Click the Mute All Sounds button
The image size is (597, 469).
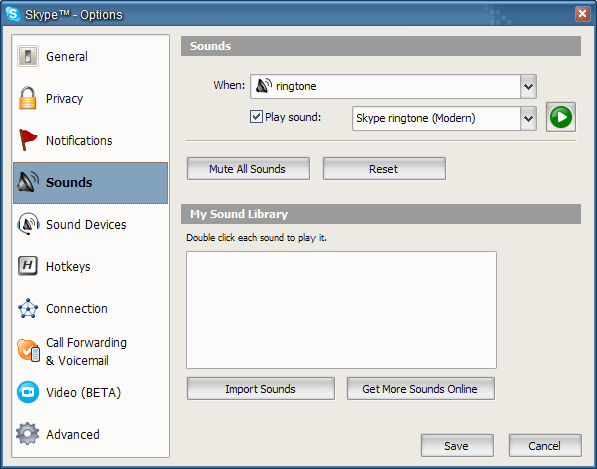(248, 169)
